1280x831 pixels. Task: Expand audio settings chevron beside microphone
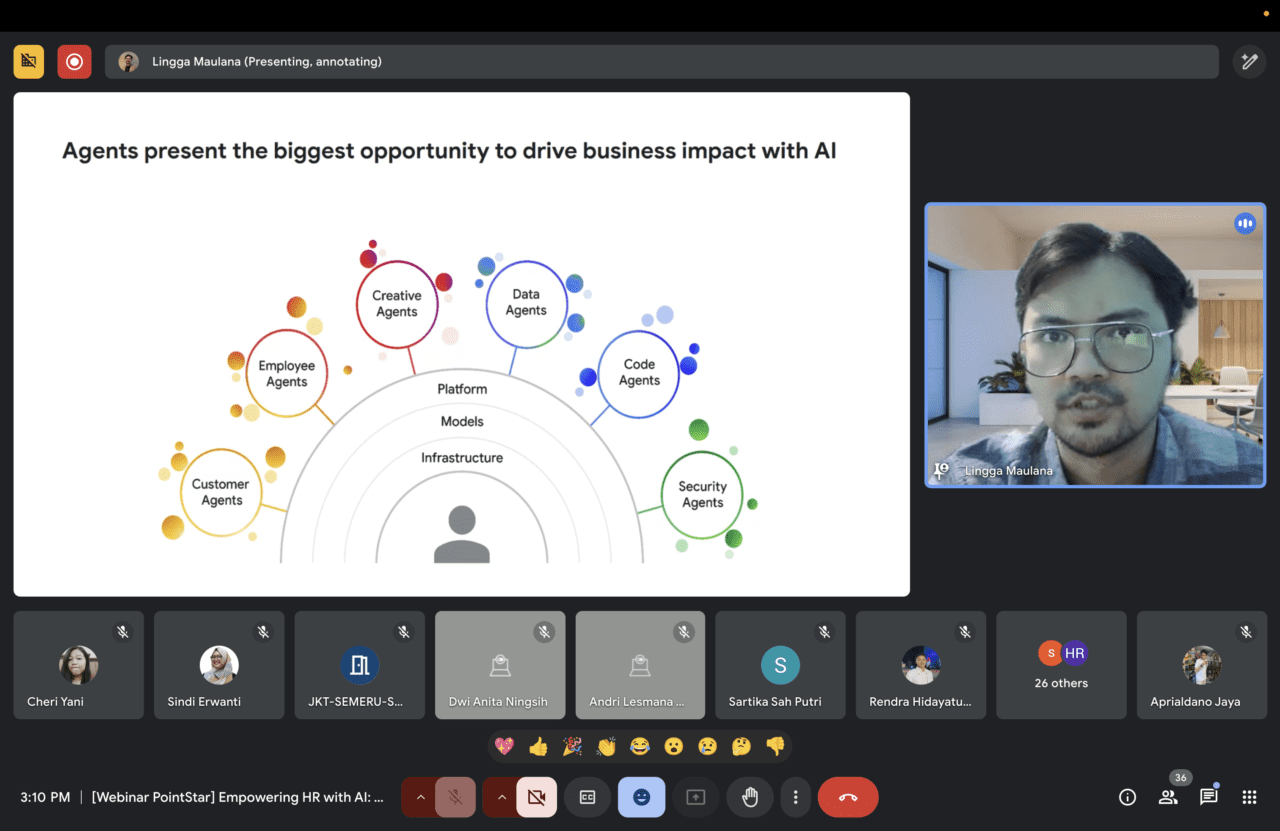click(x=420, y=797)
